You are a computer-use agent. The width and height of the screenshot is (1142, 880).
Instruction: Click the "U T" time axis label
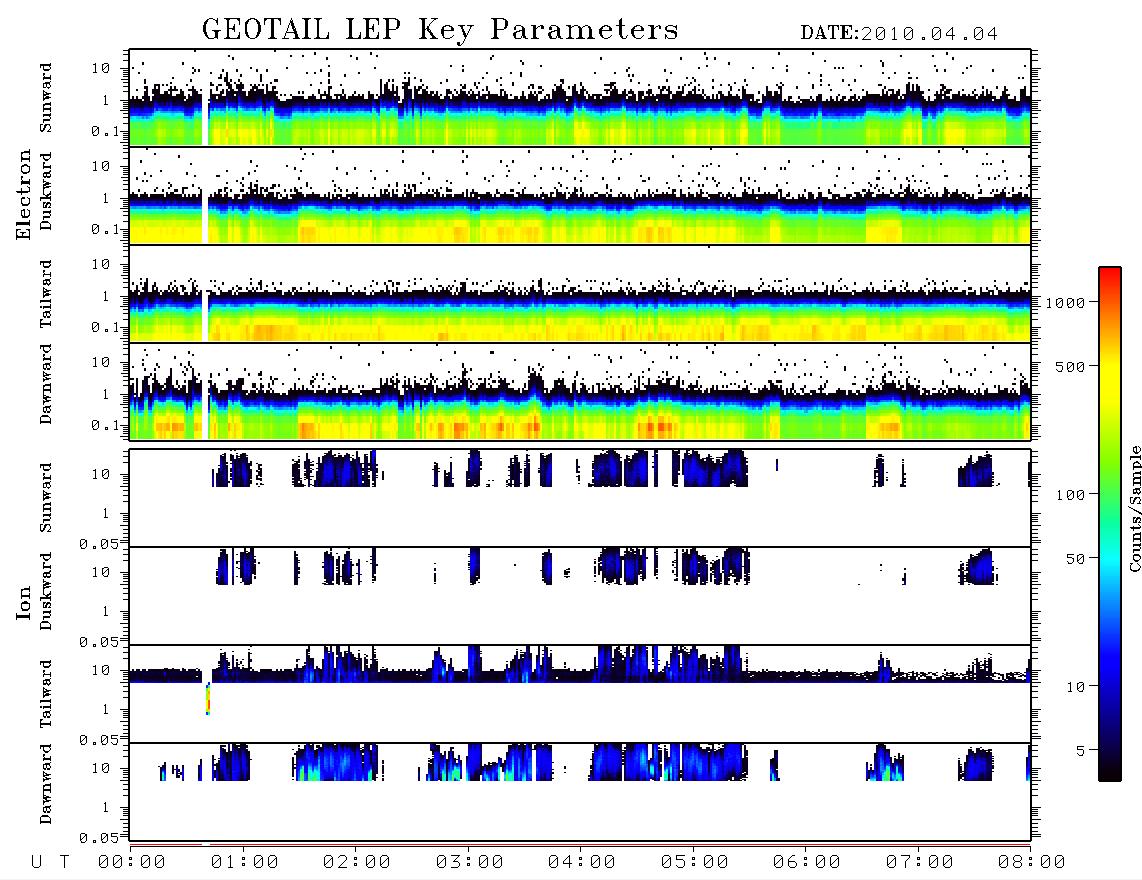(x=50, y=862)
